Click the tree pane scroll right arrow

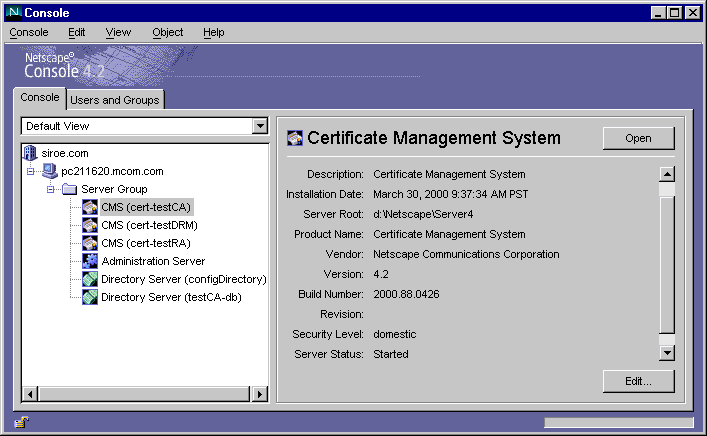click(x=260, y=394)
